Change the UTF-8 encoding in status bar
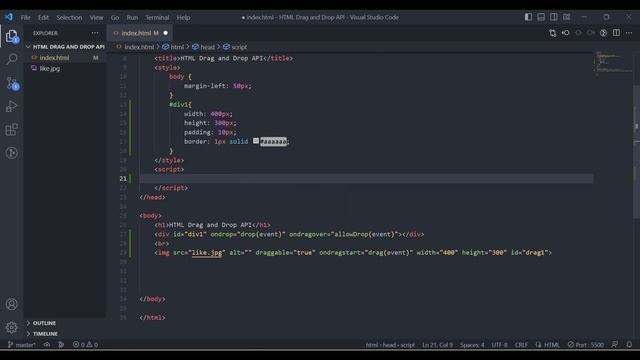The height and width of the screenshot is (360, 640). (x=499, y=345)
